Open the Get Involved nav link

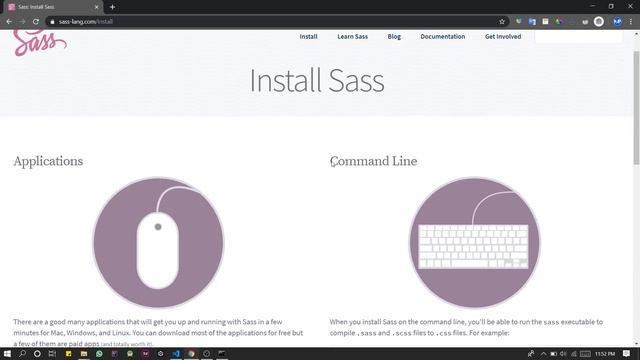pyautogui.click(x=503, y=36)
